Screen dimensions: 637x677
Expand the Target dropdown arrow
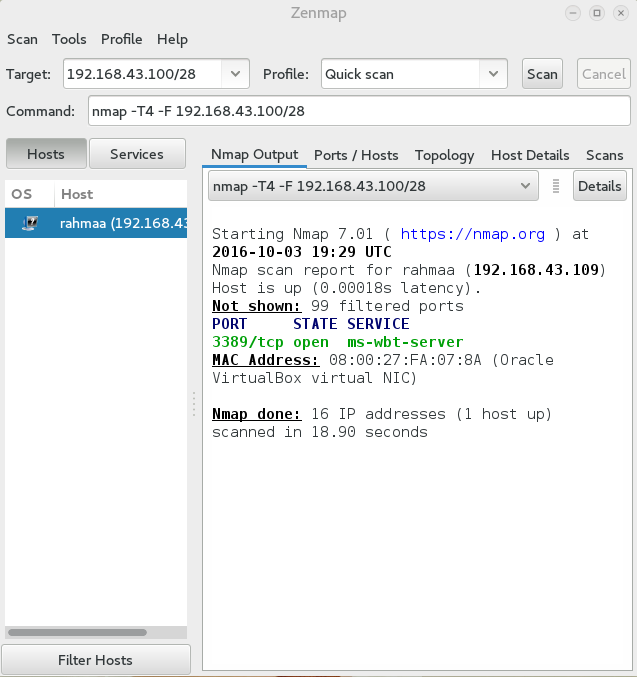coord(235,74)
